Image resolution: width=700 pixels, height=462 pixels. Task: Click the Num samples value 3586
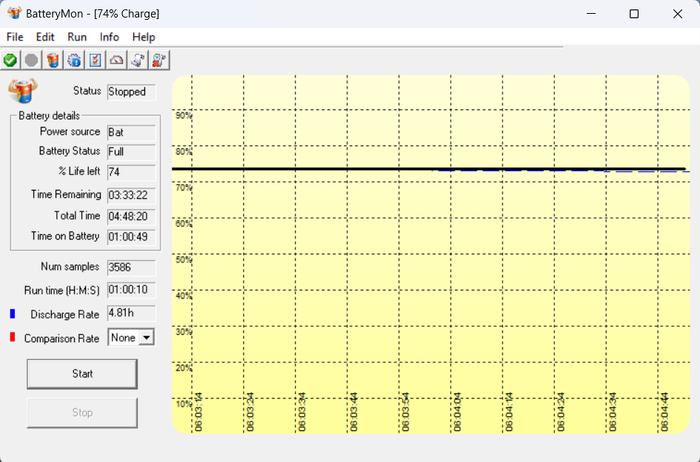pos(131,267)
